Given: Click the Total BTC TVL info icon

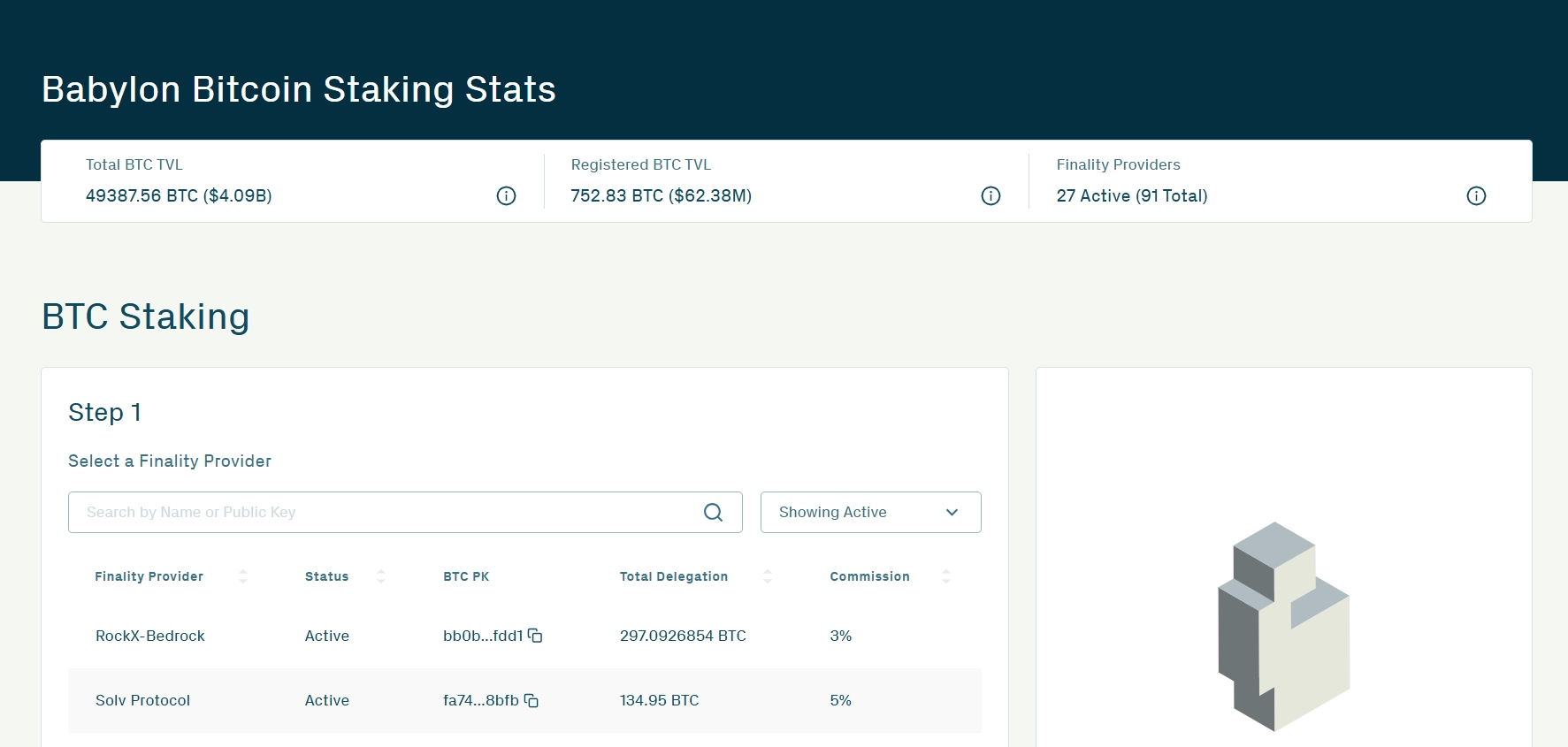Looking at the screenshot, I should click(506, 196).
